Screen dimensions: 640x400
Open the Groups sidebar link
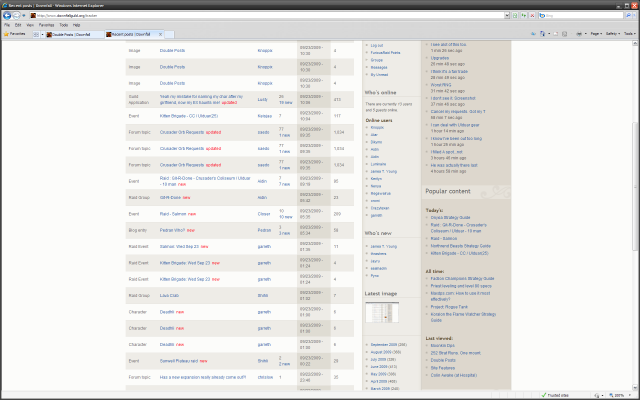(376, 60)
